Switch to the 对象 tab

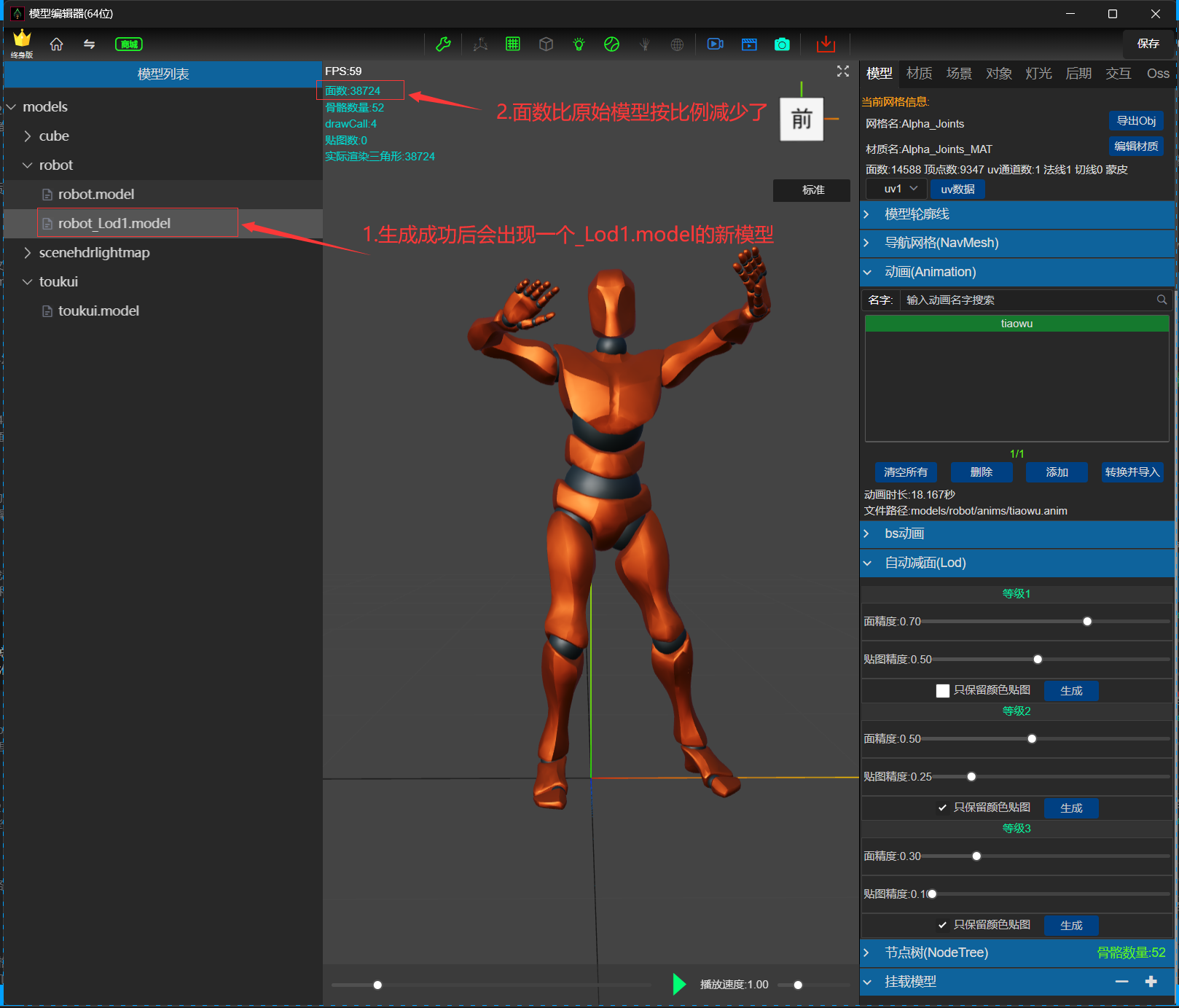pos(998,74)
